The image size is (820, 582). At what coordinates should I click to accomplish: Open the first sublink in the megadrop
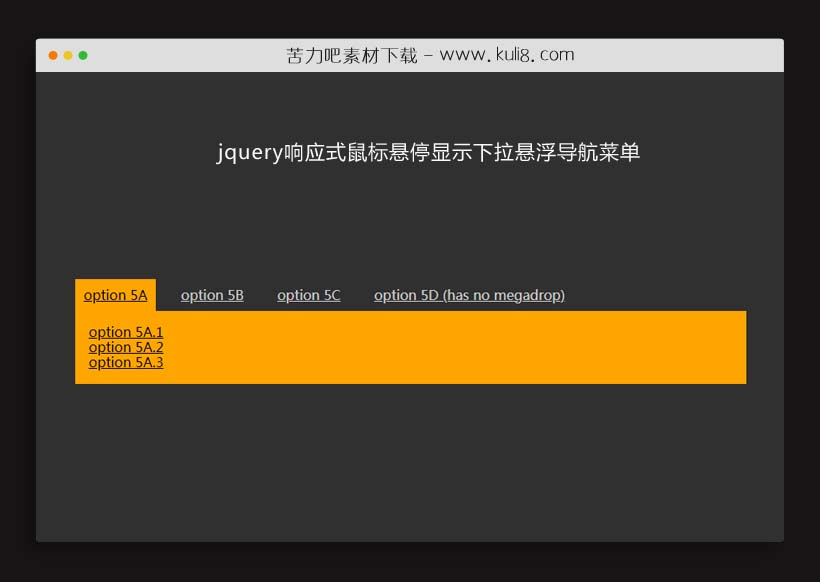[x=126, y=332]
